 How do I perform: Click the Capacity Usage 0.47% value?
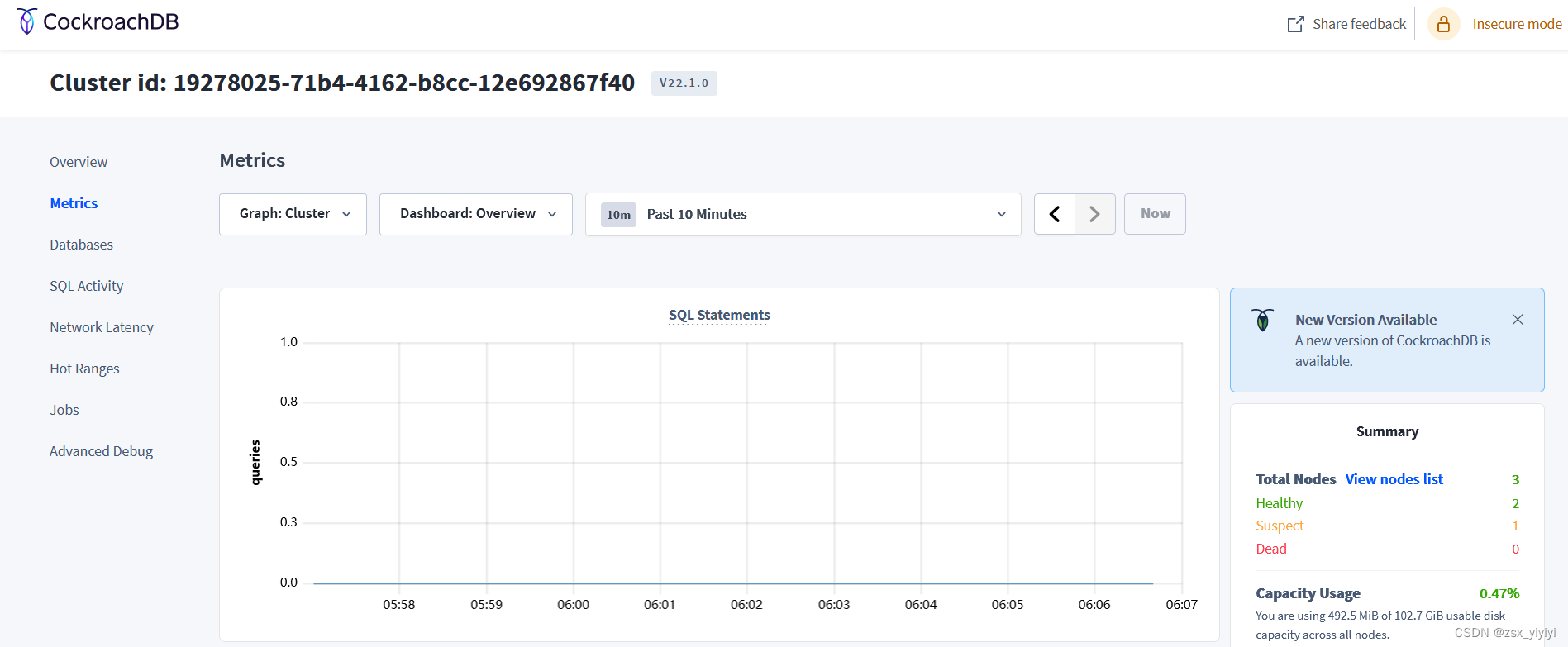1499,593
